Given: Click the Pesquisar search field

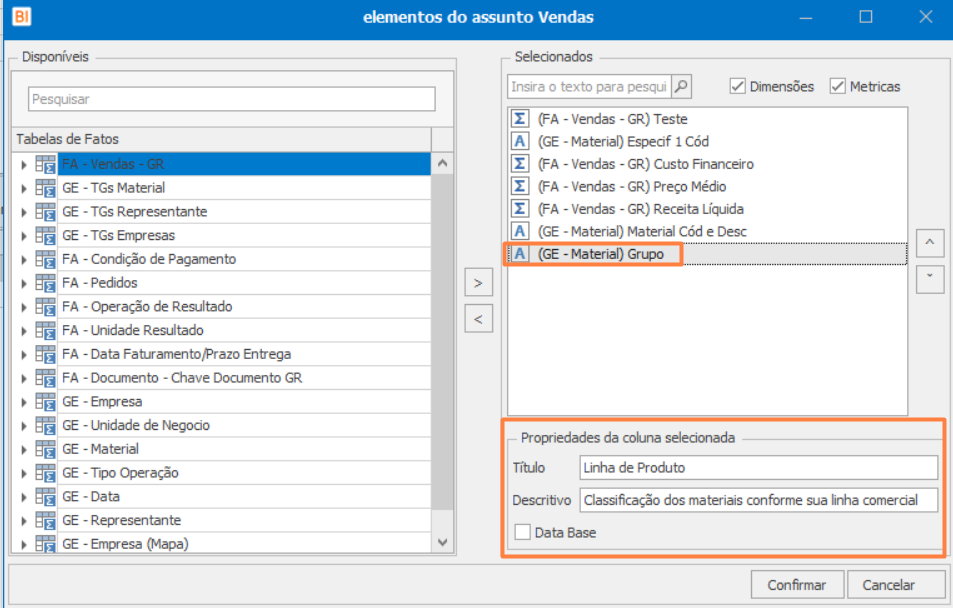Looking at the screenshot, I should 231,99.
